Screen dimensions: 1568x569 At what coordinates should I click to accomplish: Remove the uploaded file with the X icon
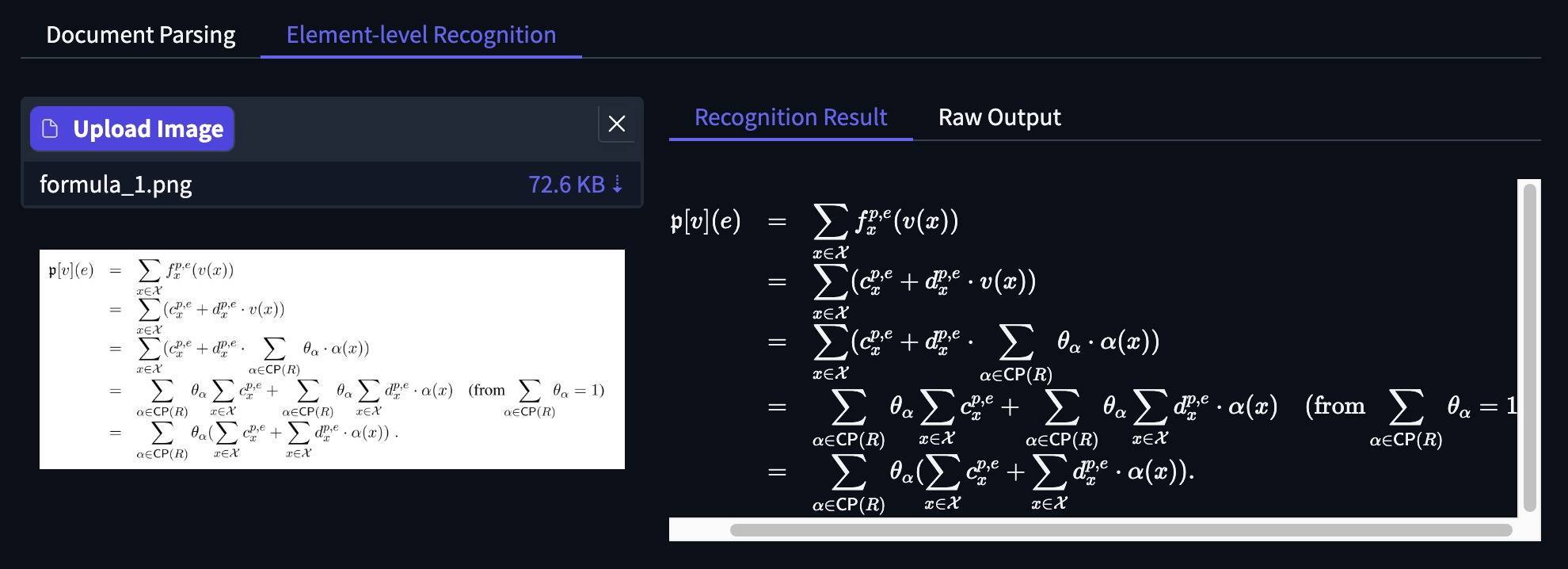pos(616,124)
